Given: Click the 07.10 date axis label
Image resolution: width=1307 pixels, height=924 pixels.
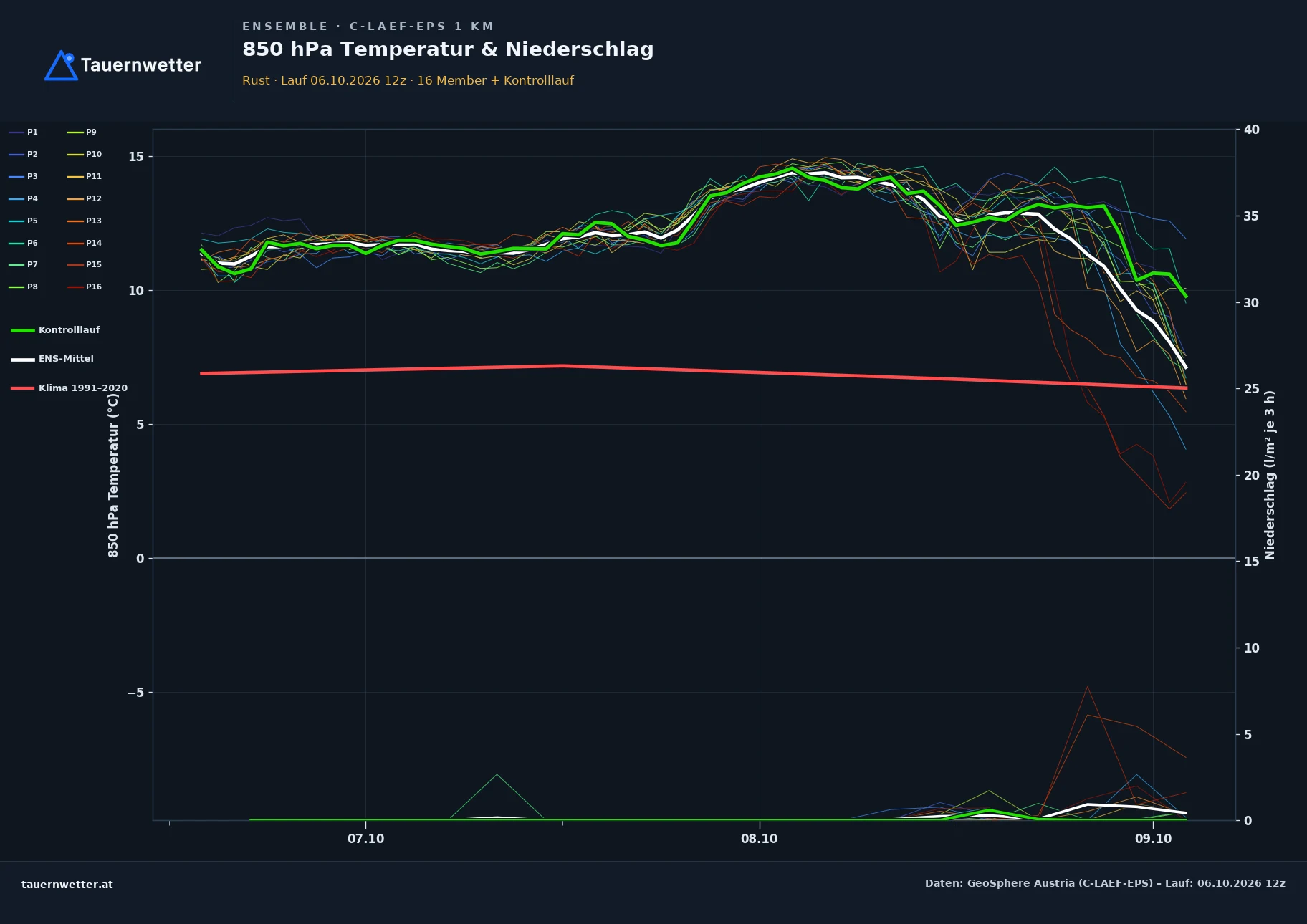Looking at the screenshot, I should [366, 839].
